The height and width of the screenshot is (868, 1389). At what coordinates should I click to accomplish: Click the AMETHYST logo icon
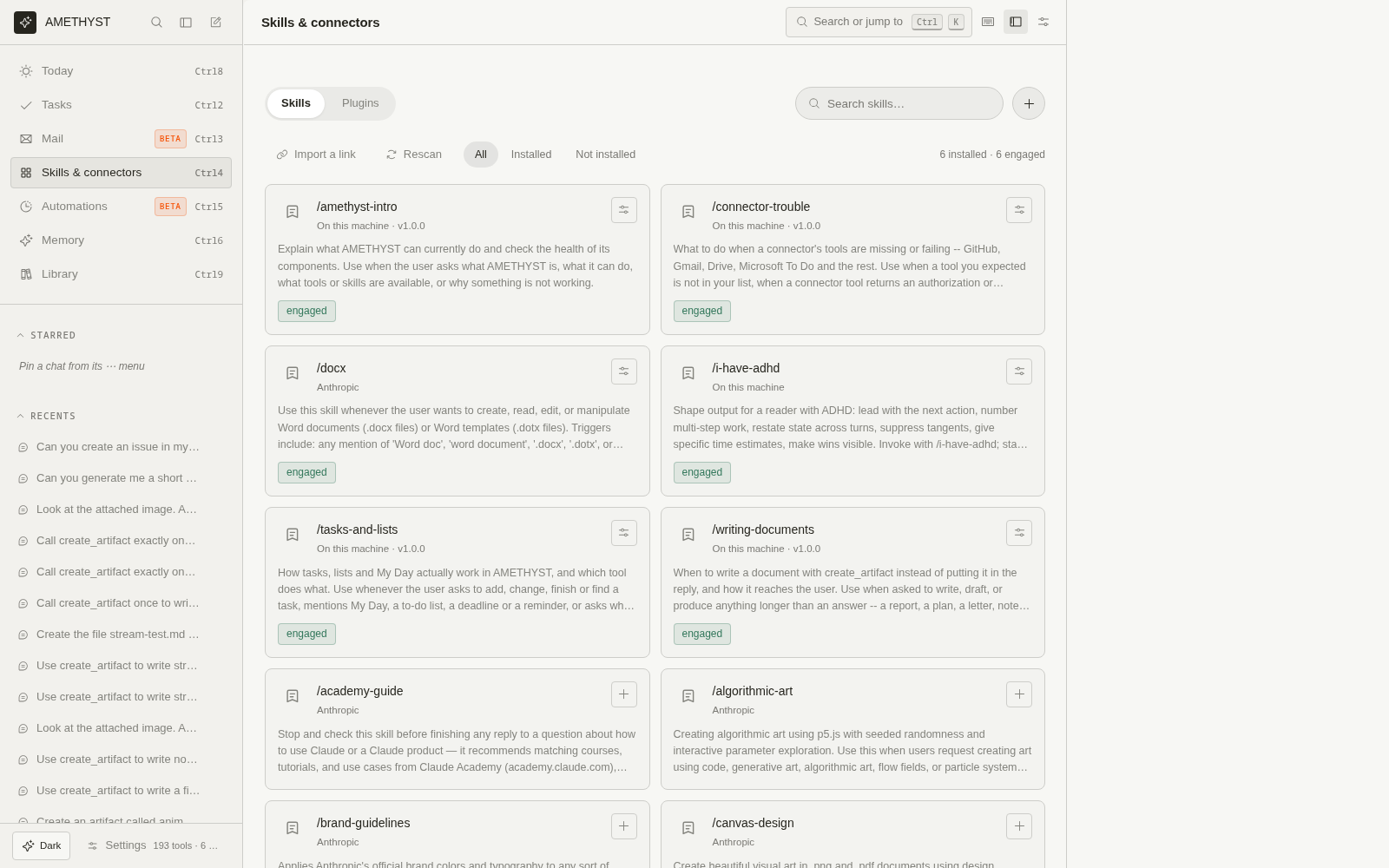(25, 23)
